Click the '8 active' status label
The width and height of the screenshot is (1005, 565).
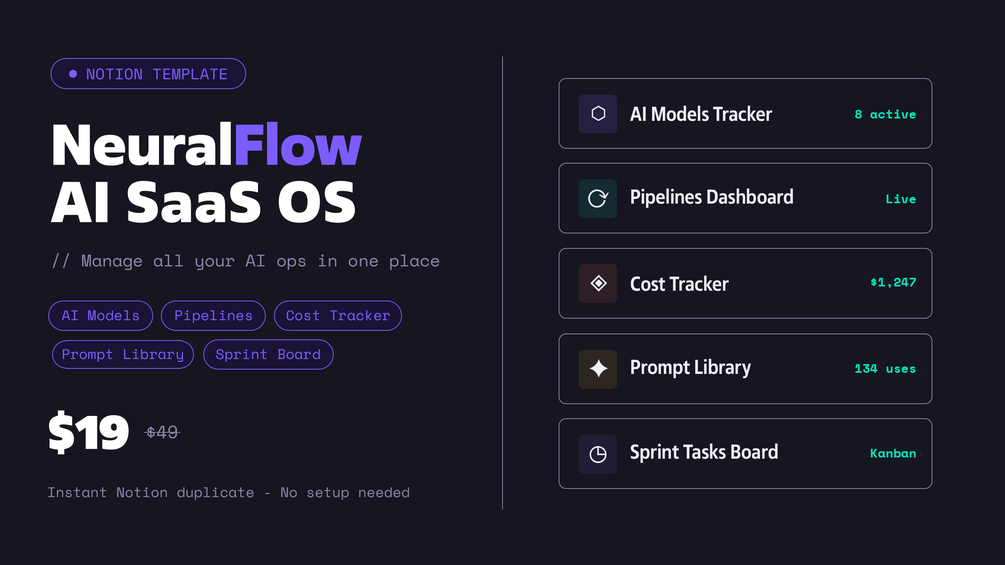coord(885,115)
